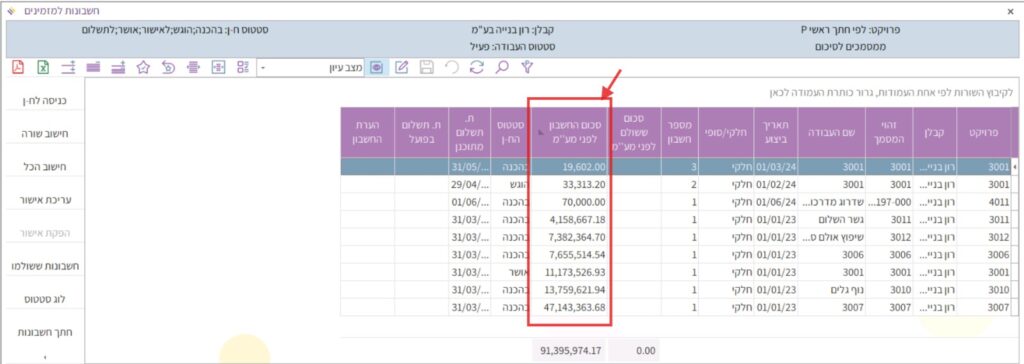Click the checklist layout icon in toolbar
The width and height of the screenshot is (1024, 364).
[243, 67]
